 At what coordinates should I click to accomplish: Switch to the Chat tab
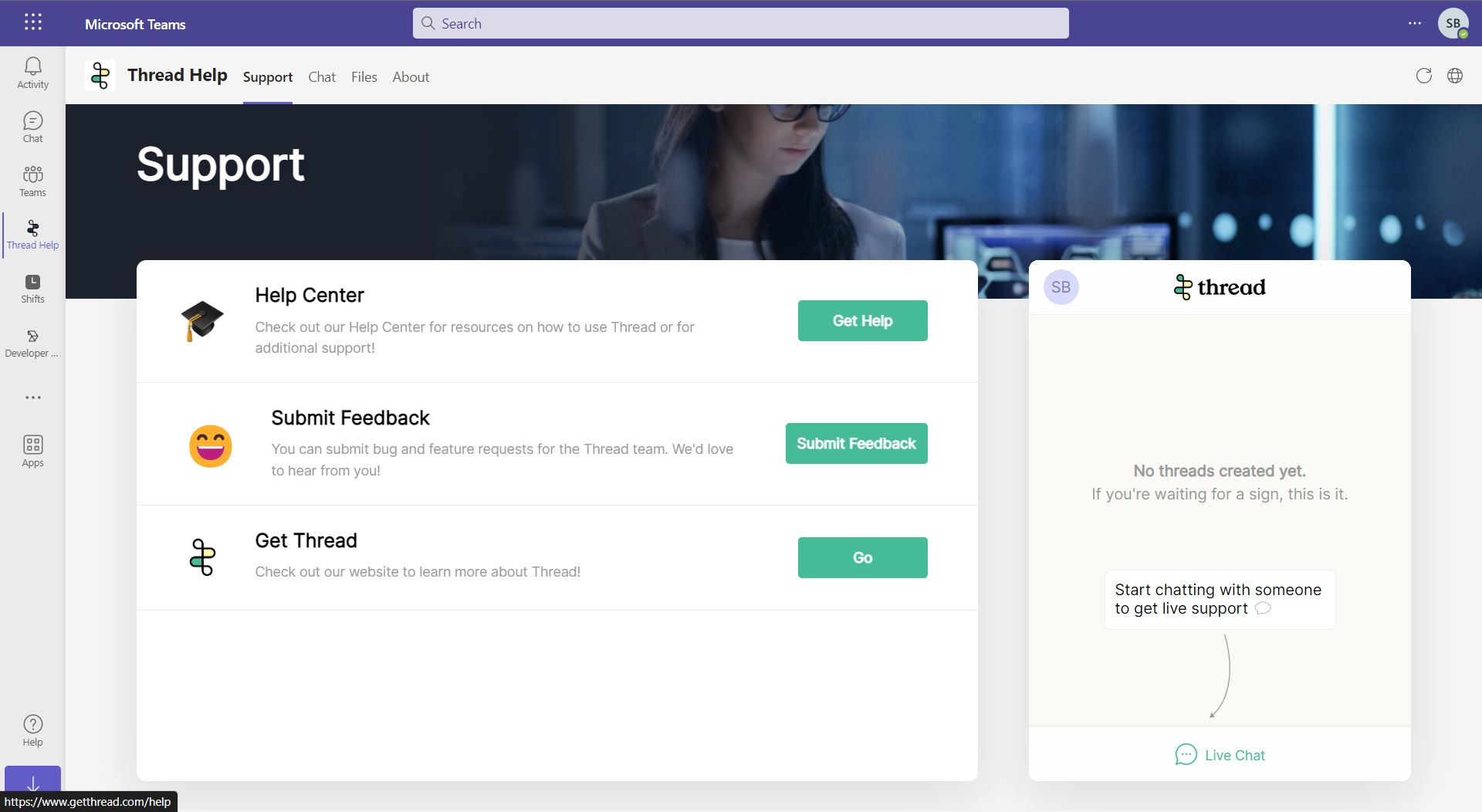(322, 77)
